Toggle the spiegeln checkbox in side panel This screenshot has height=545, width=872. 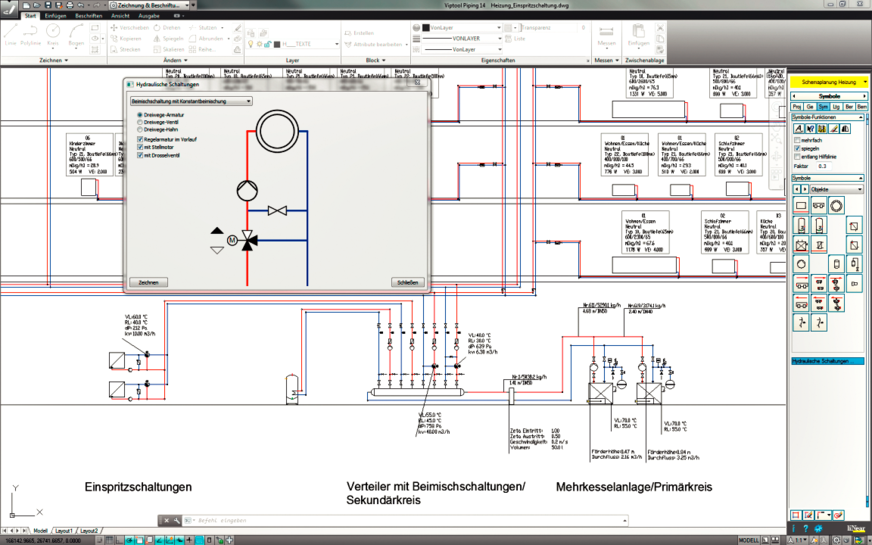coord(797,148)
